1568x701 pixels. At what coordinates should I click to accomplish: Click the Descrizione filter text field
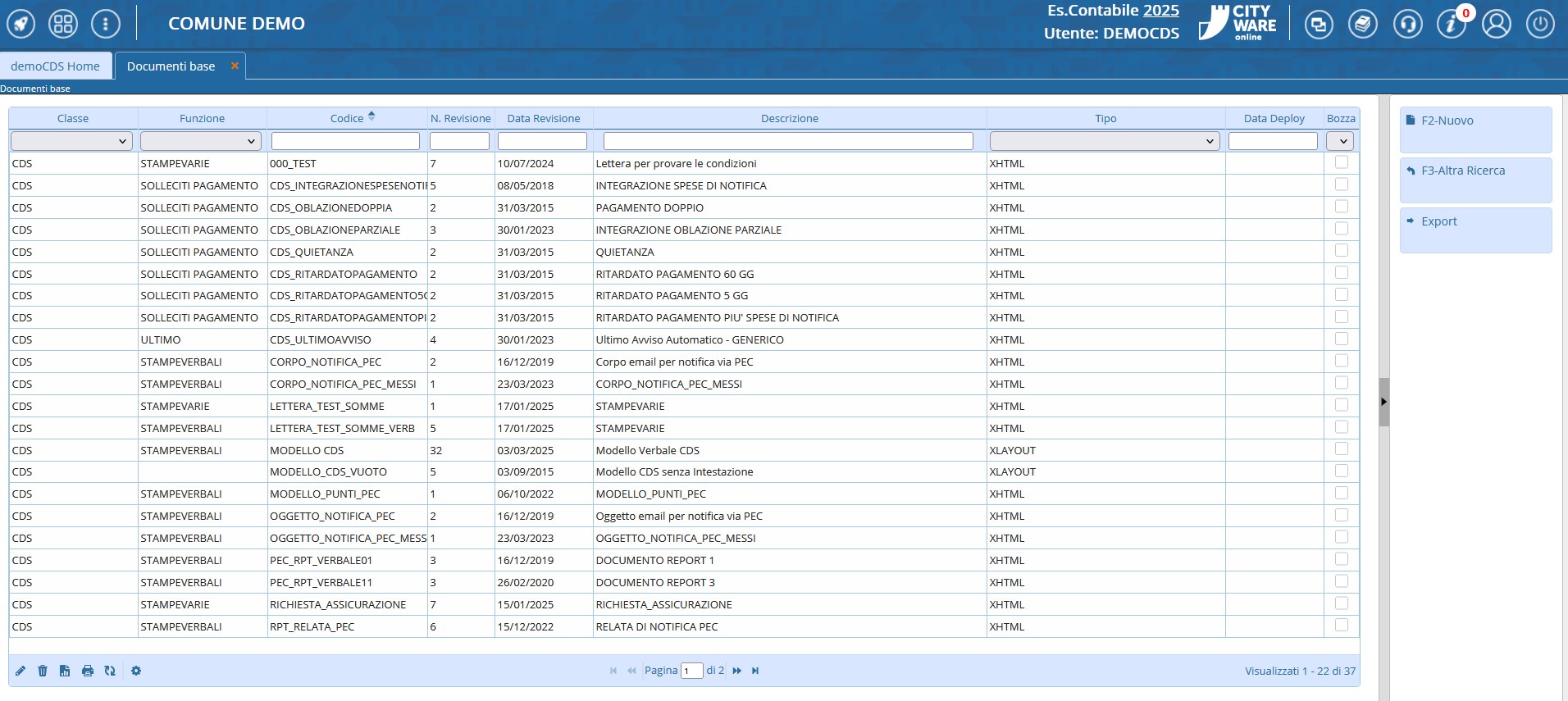788,141
